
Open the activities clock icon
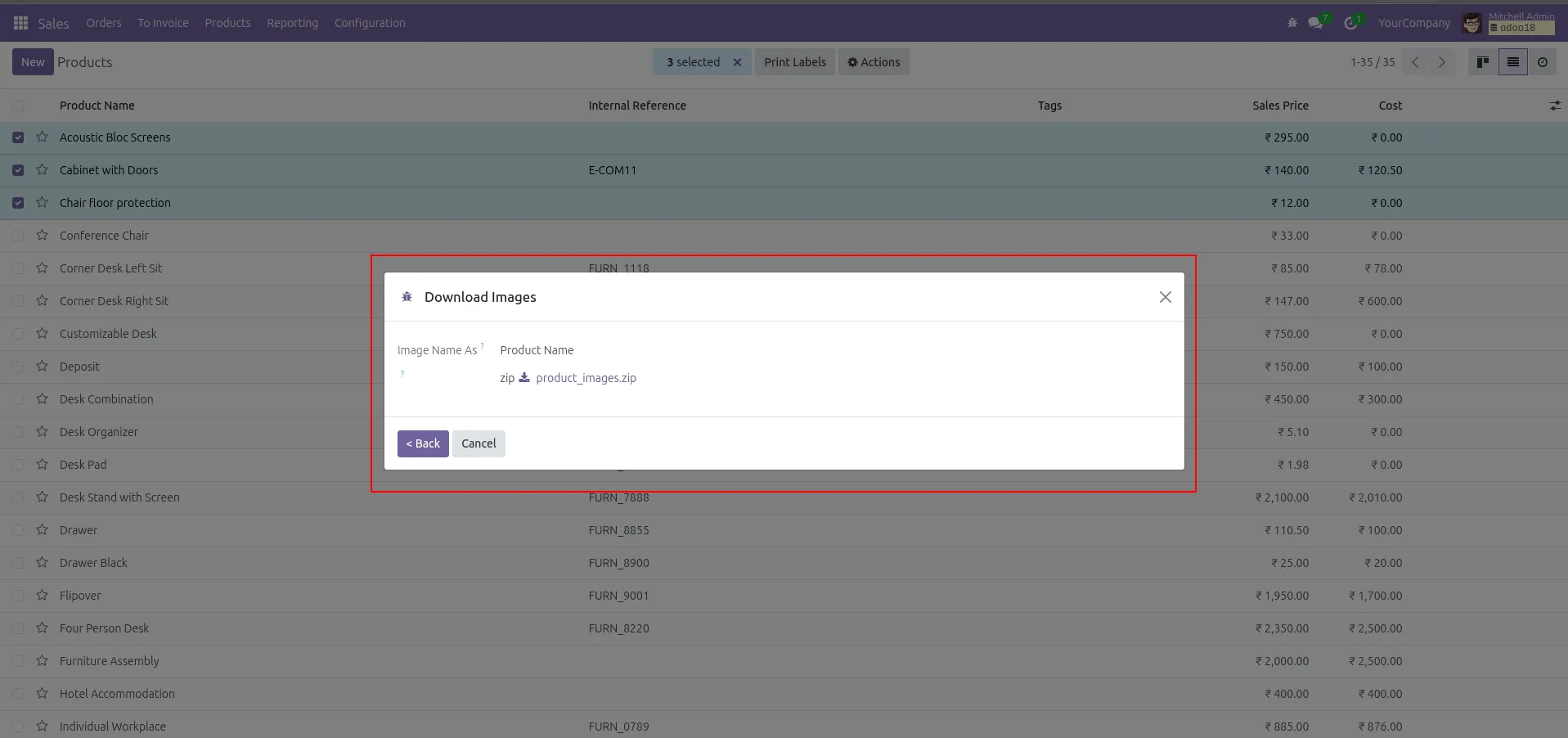[1350, 23]
